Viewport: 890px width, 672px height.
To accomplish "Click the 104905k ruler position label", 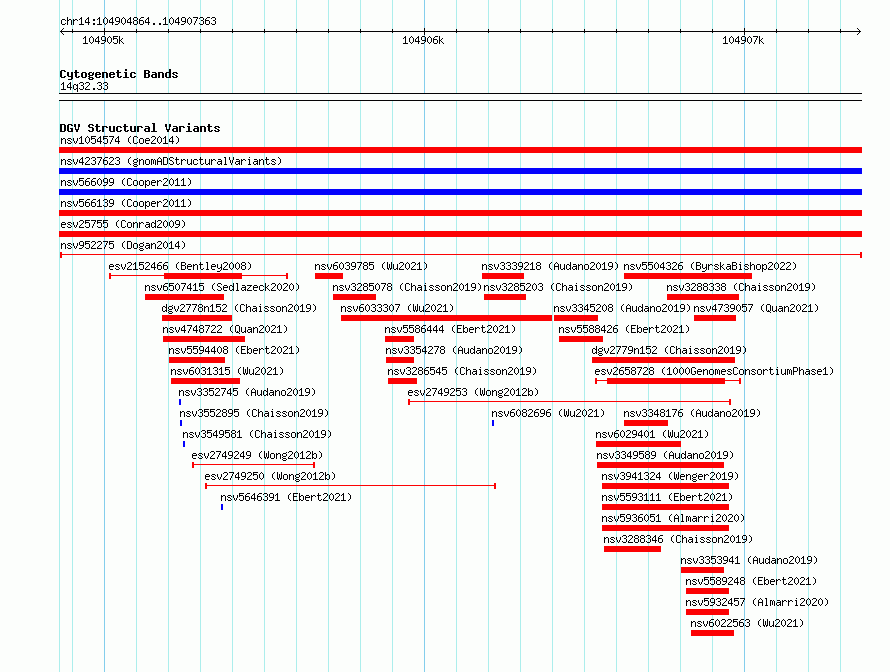I will pyautogui.click(x=103, y=40).
